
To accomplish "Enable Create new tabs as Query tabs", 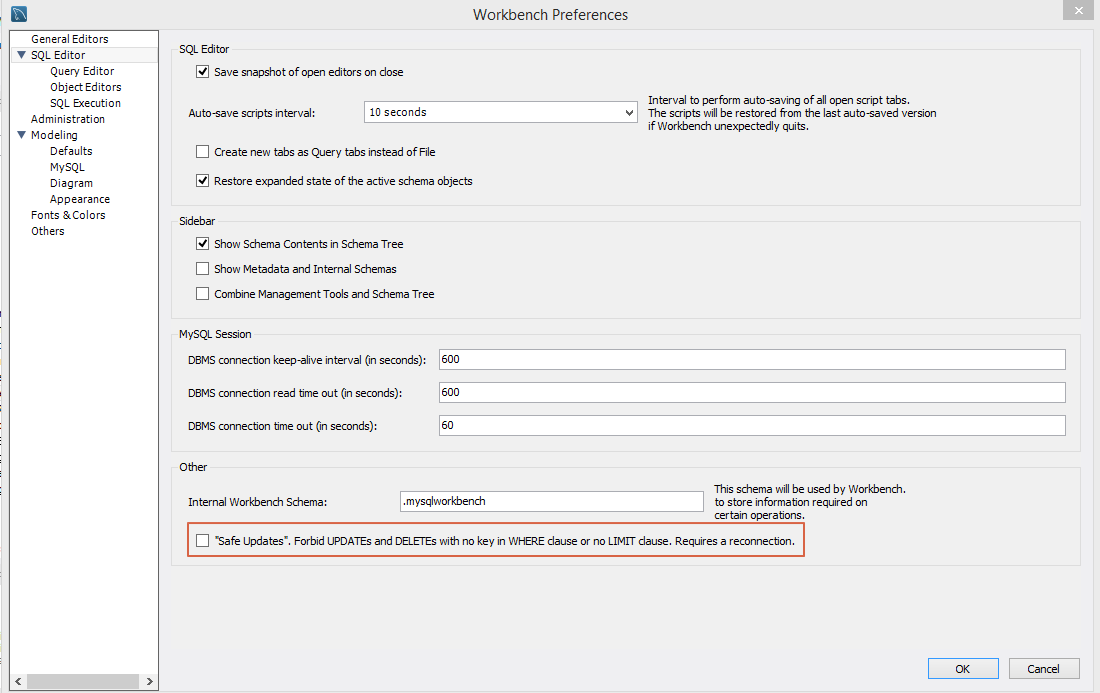I will point(203,152).
